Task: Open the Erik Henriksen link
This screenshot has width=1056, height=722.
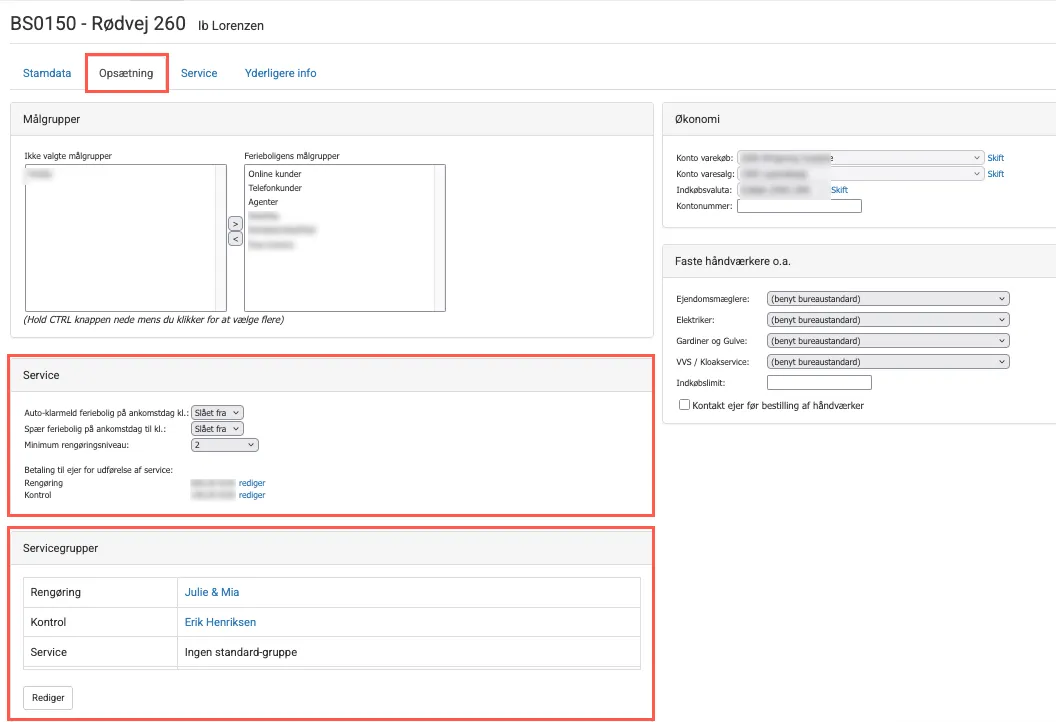Action: click(x=220, y=622)
